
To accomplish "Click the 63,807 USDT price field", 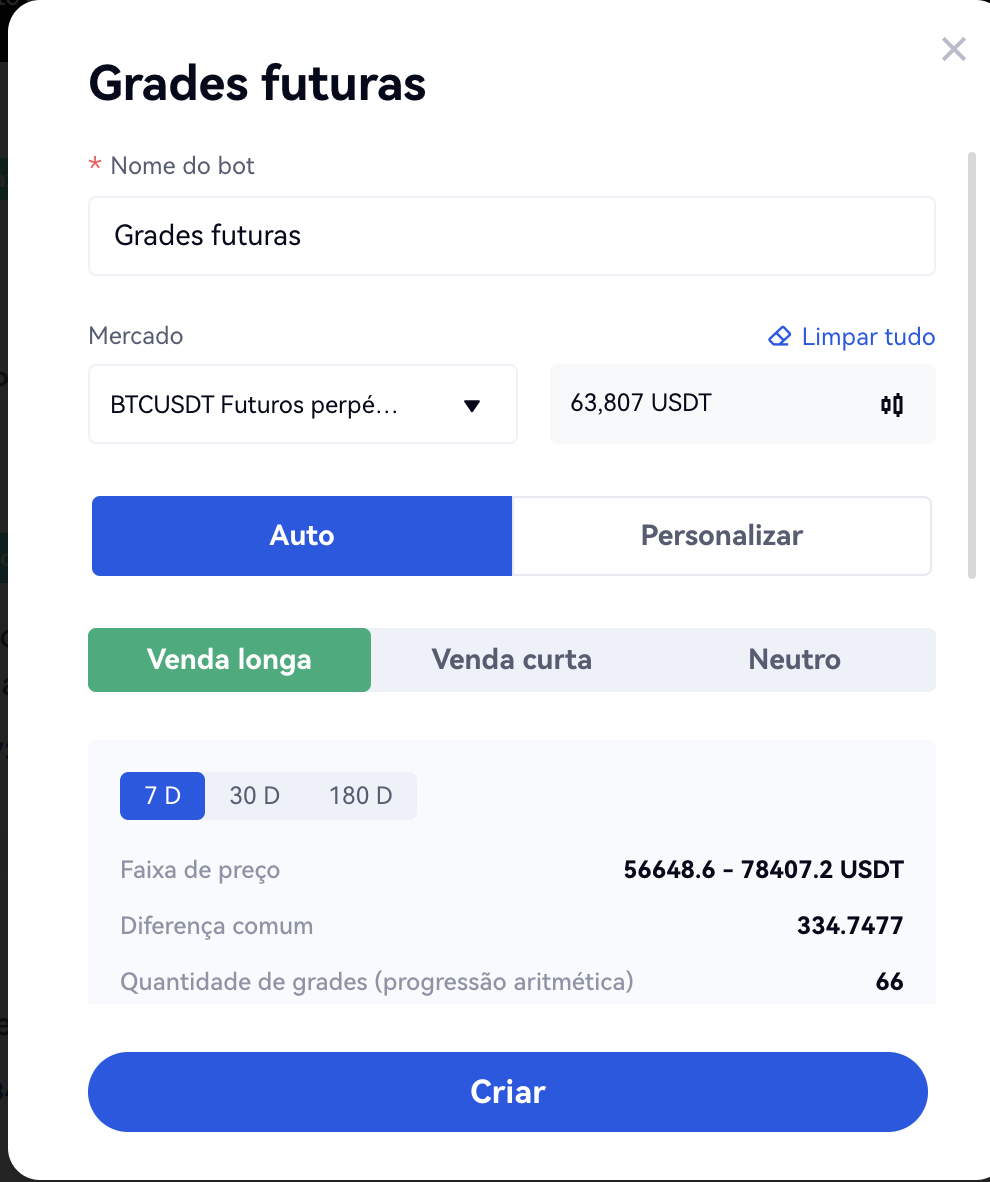I will (700, 404).
